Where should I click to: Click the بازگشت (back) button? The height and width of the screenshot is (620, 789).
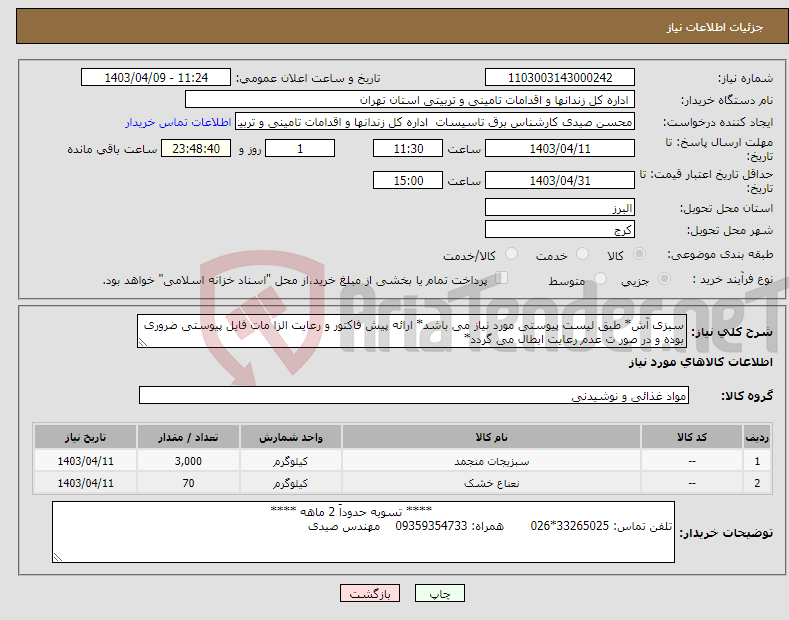pyautogui.click(x=370, y=593)
